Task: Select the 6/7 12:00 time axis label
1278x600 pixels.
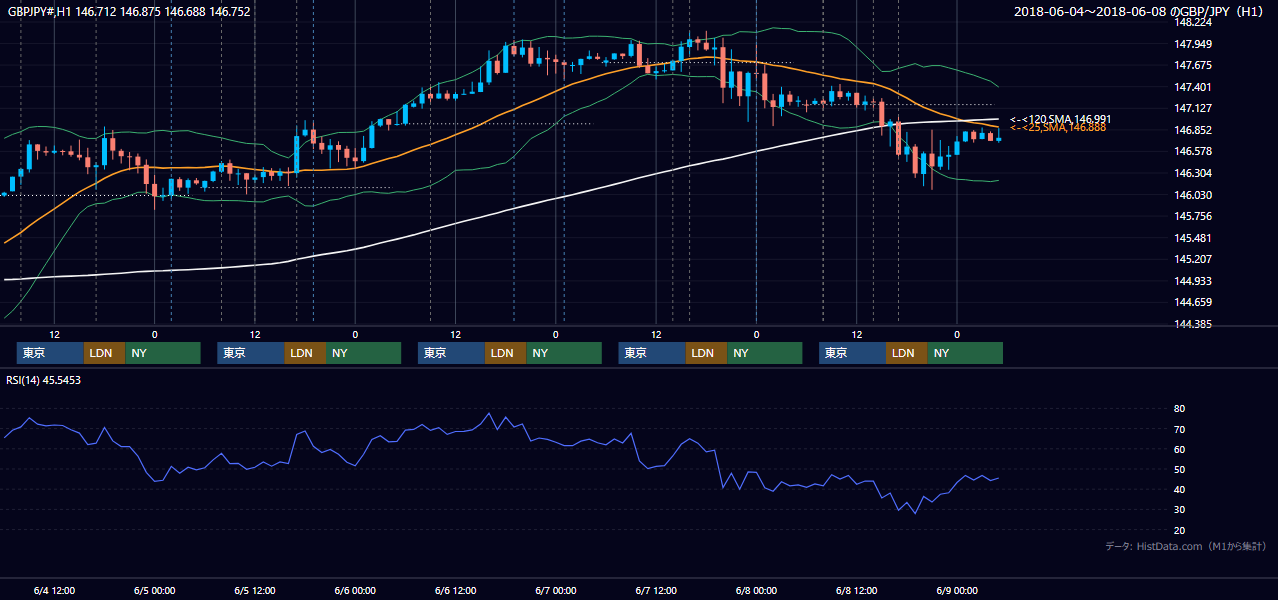Action: click(x=656, y=591)
